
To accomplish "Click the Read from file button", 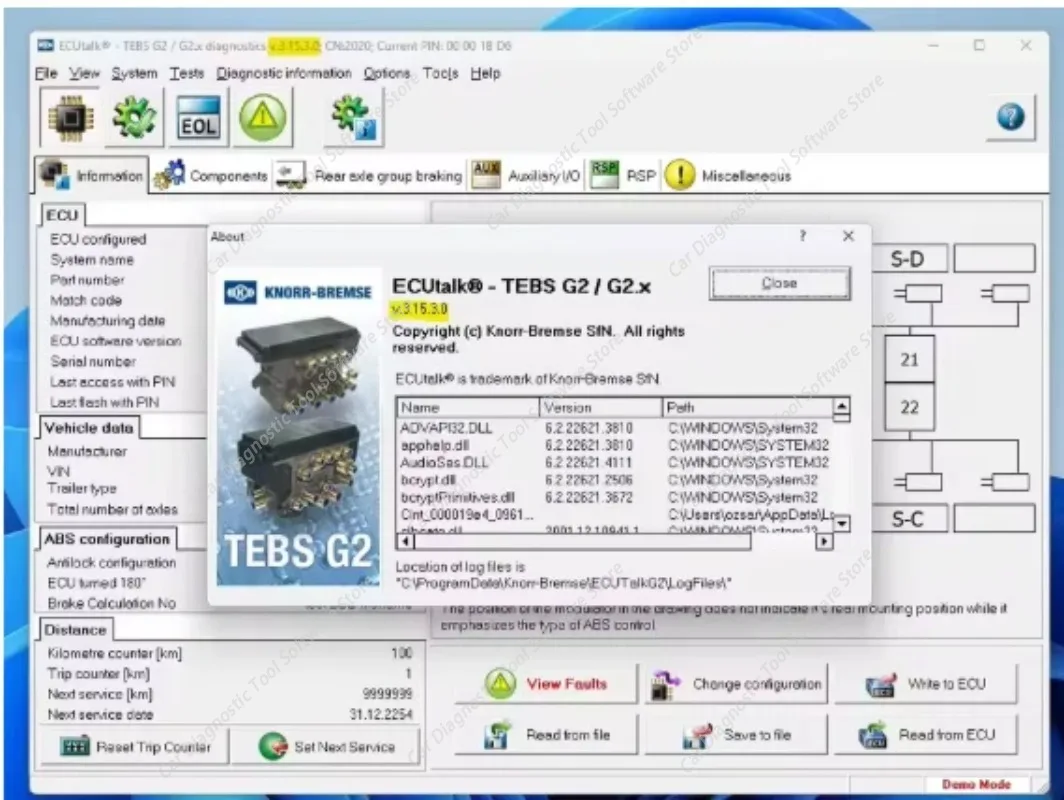I will tap(546, 735).
